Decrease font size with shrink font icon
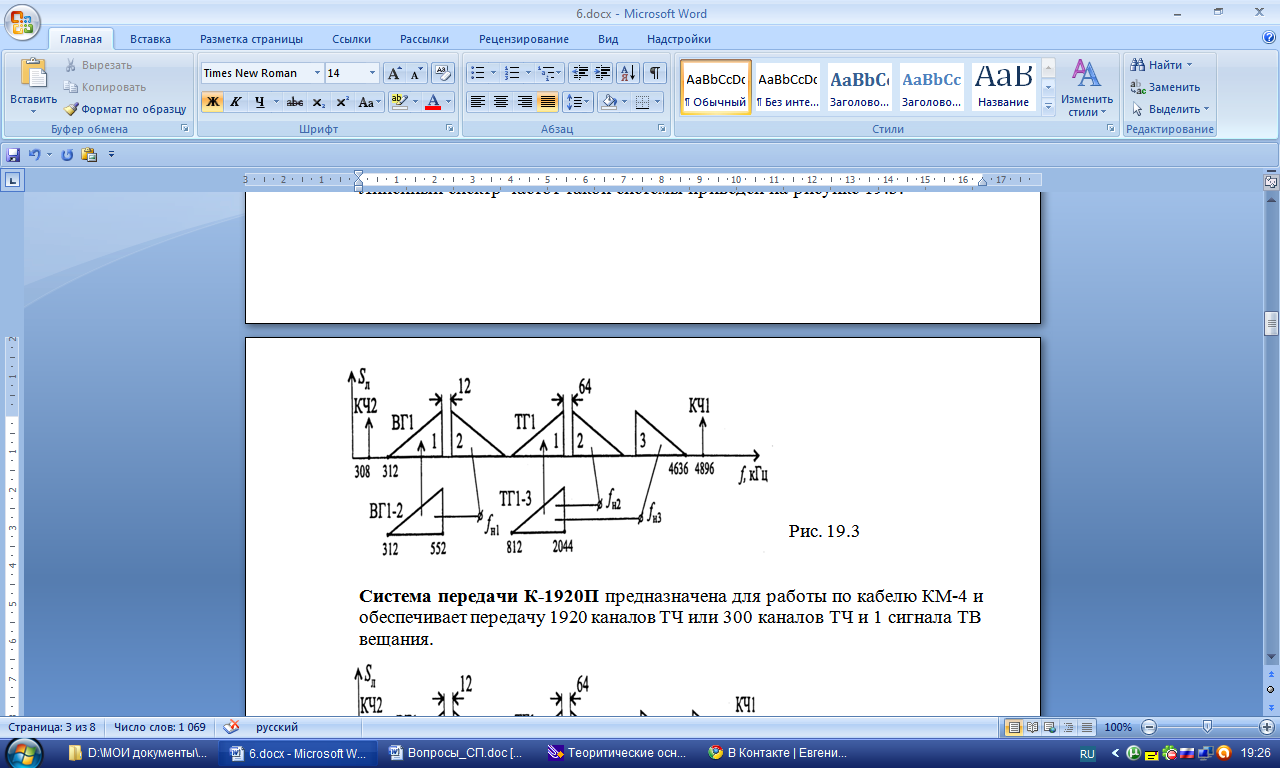The height and width of the screenshot is (768, 1280). tap(416, 73)
